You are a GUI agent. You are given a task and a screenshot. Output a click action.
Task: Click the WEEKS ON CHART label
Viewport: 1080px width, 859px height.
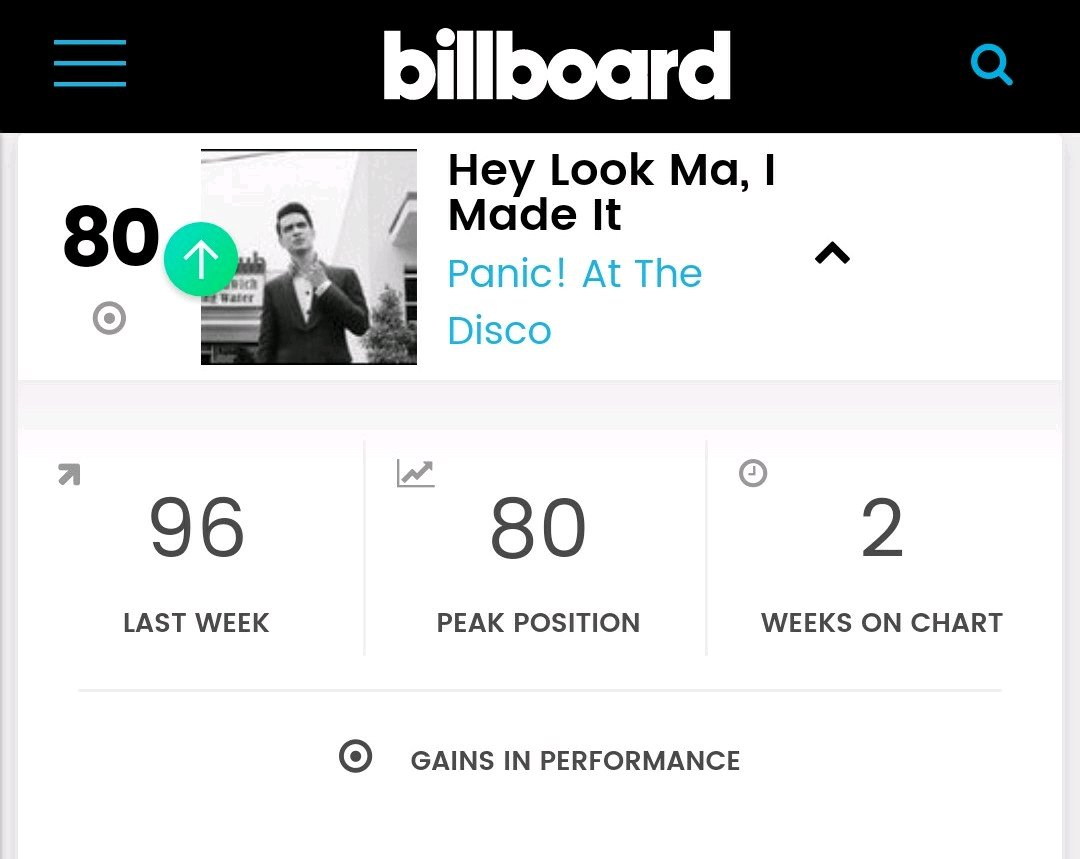click(881, 623)
